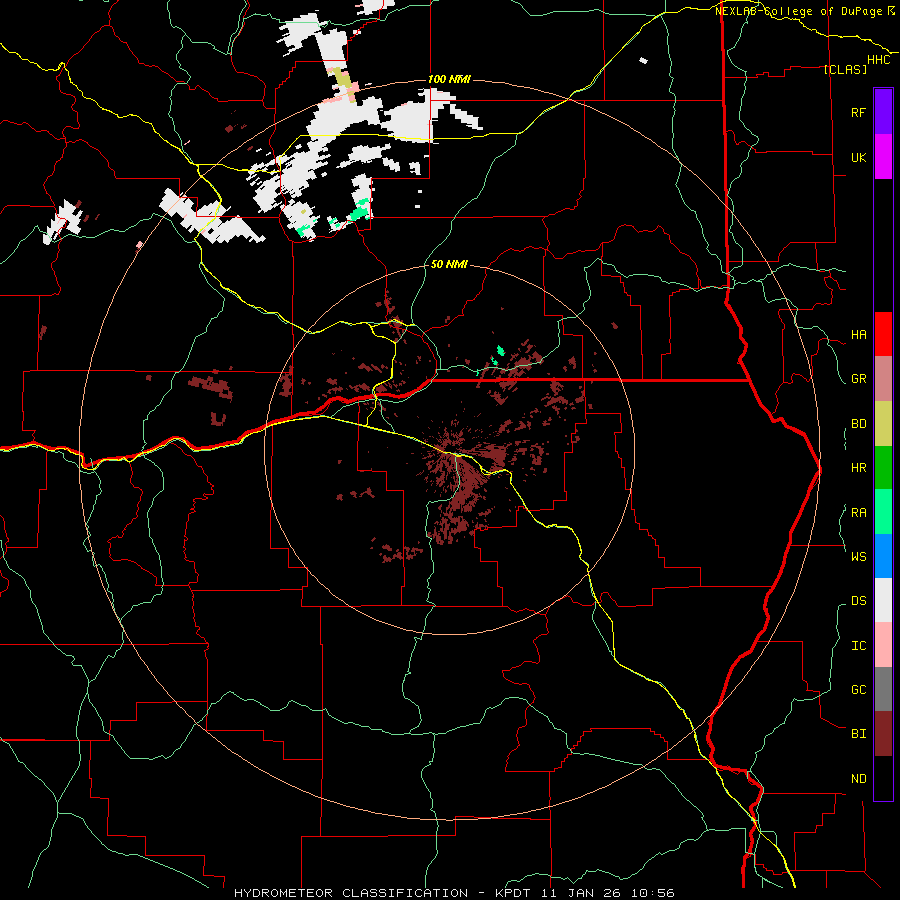Image resolution: width=900 pixels, height=900 pixels.
Task: Click the [CLAS] units label
Action: pos(845,70)
